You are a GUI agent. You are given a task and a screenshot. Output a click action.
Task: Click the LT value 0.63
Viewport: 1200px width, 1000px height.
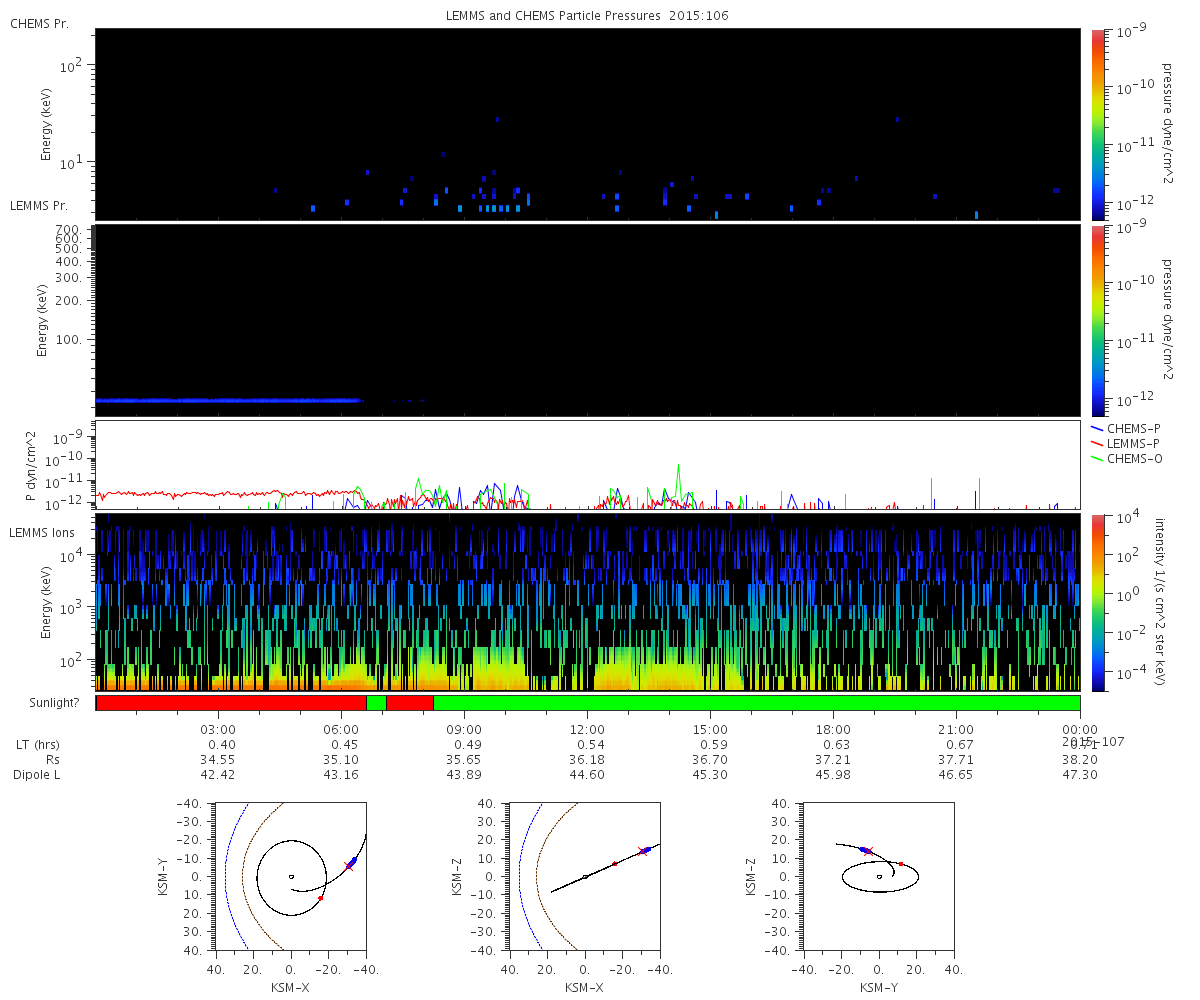point(836,745)
